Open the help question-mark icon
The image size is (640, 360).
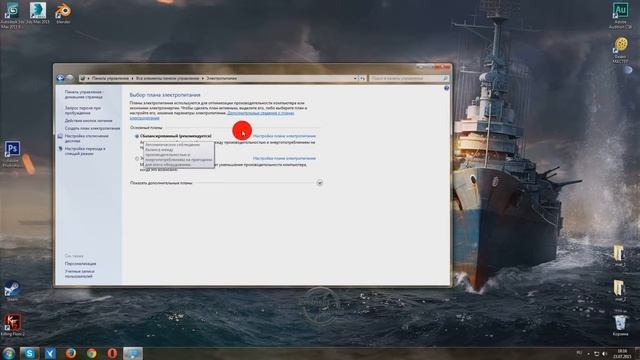point(447,88)
